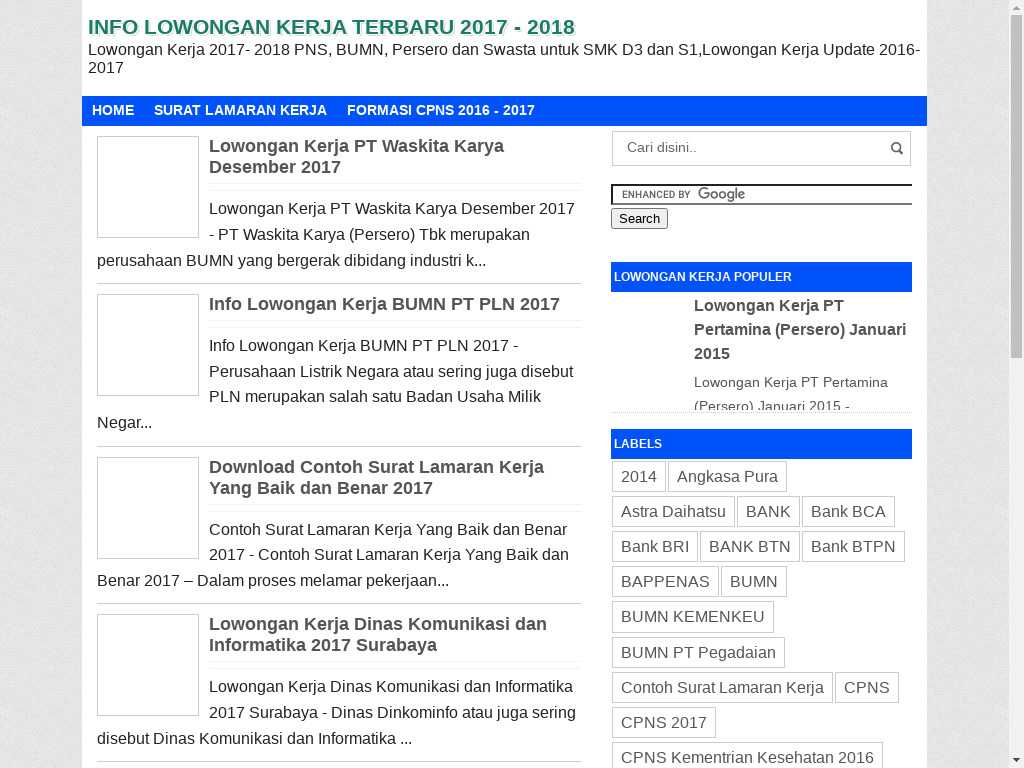Select the BANK BTN label
This screenshot has width=1024, height=768.
(750, 547)
